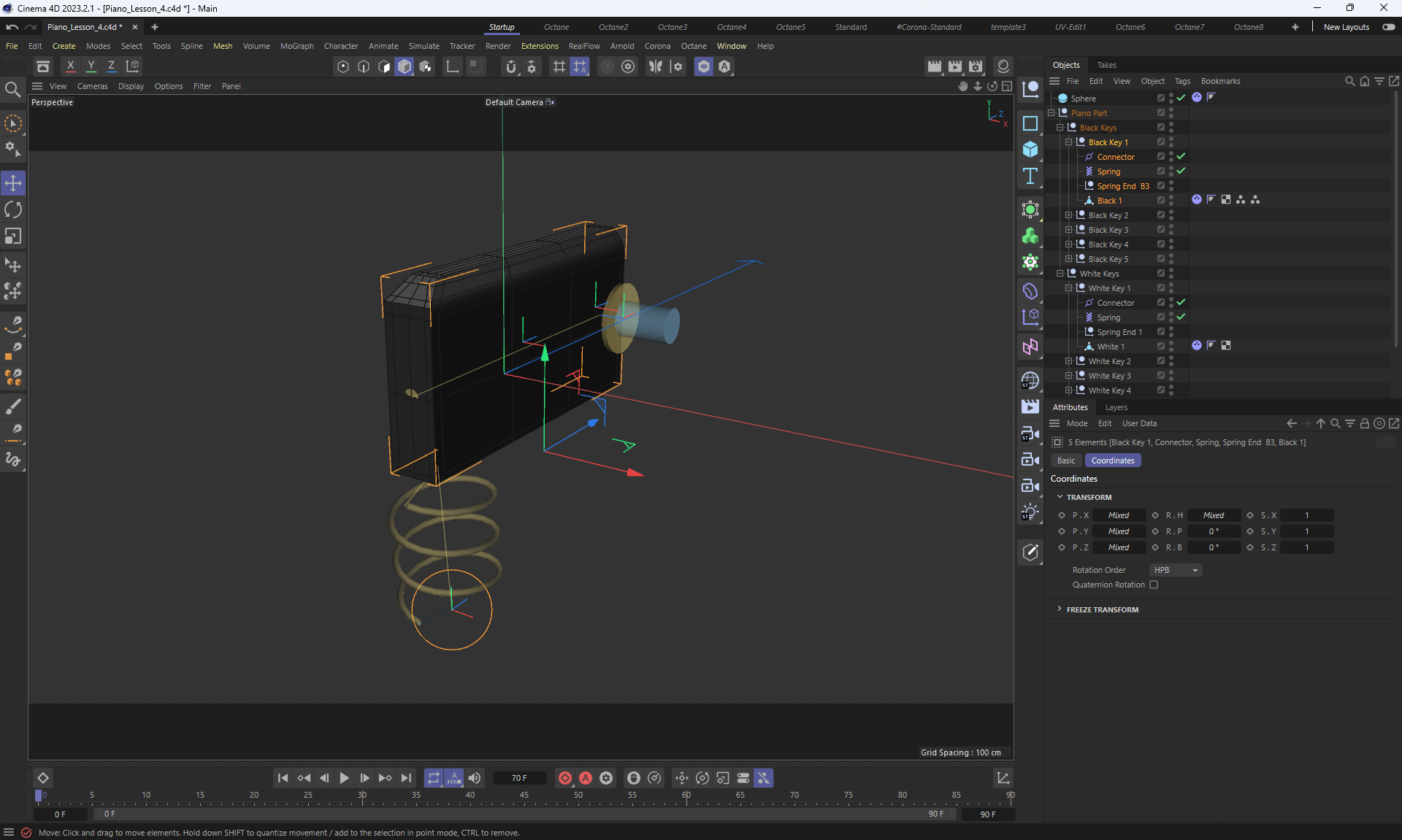The width and height of the screenshot is (1402, 840).
Task: Select the Rotate tool
Action: (13, 210)
